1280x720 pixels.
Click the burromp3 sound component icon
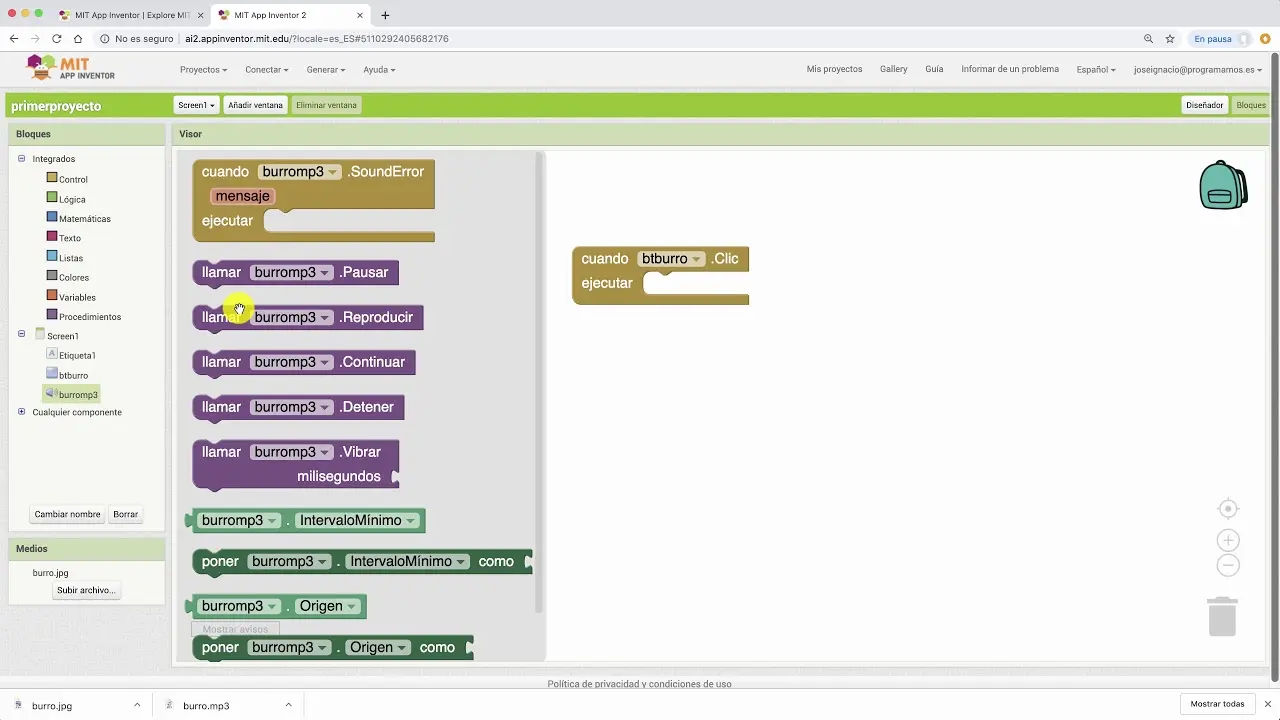click(51, 394)
